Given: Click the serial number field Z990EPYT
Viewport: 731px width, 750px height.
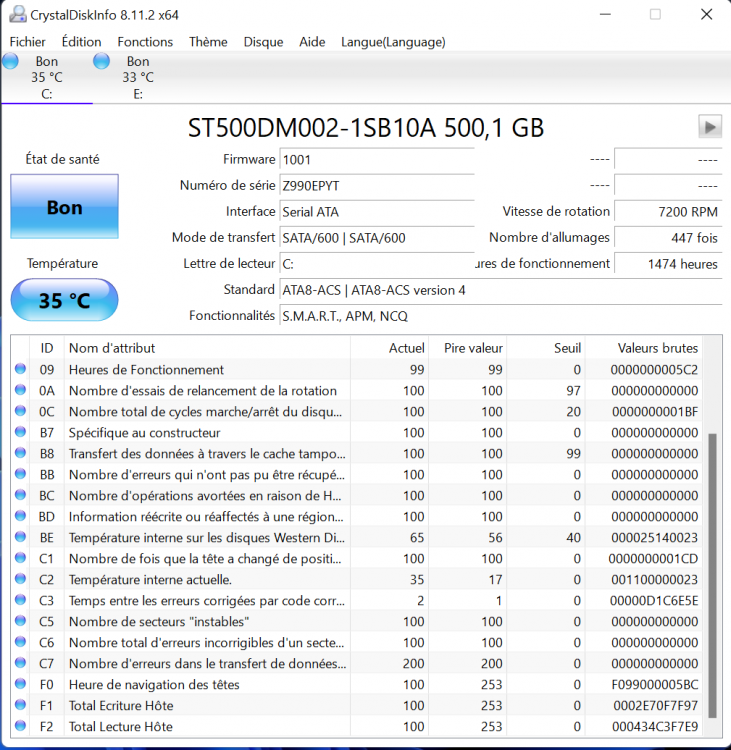Looking at the screenshot, I should 376,186.
